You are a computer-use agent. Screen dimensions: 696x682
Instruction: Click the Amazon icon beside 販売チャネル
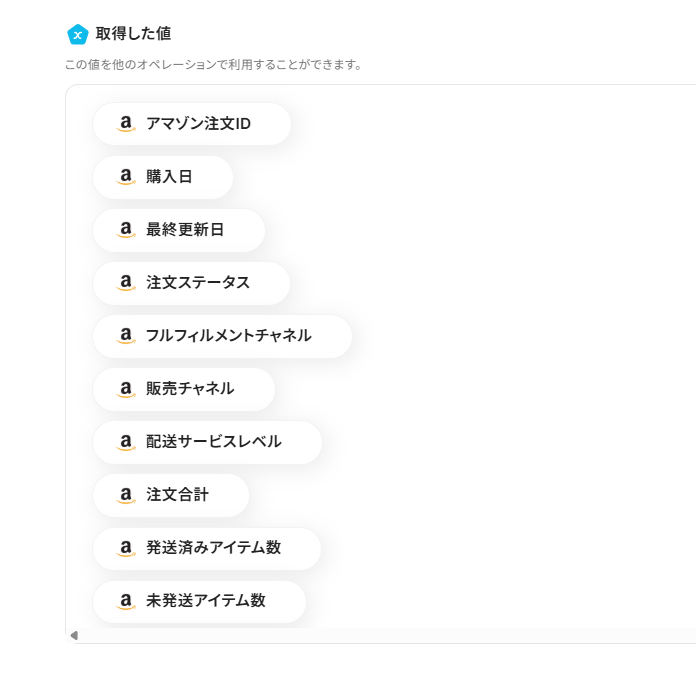126,389
